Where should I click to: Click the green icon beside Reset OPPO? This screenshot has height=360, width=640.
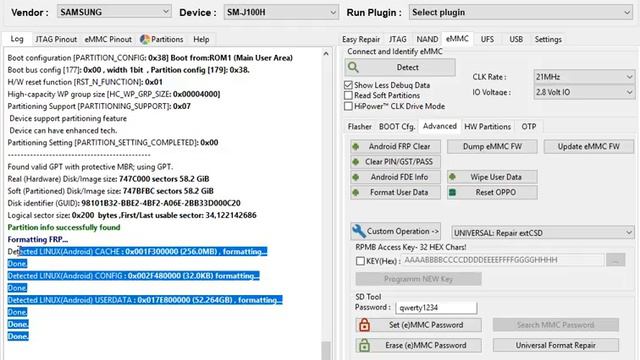(x=452, y=192)
